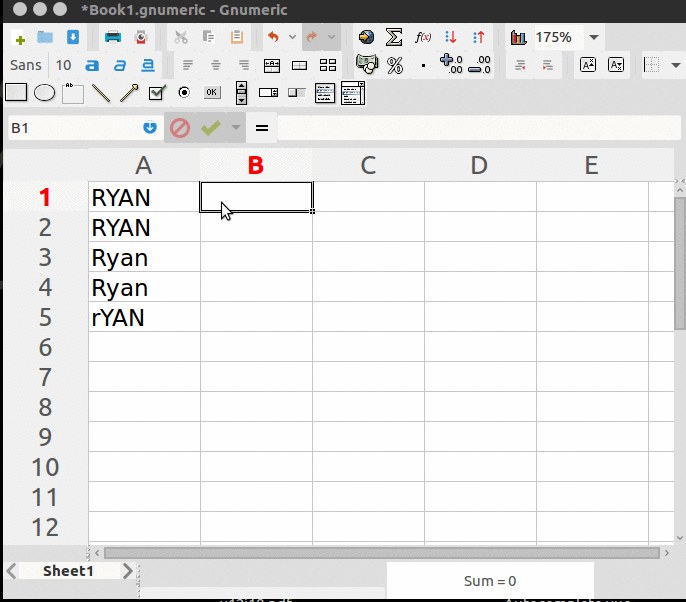Image resolution: width=686 pixels, height=602 pixels.
Task: Expand the undo history dropdown
Action: [292, 37]
